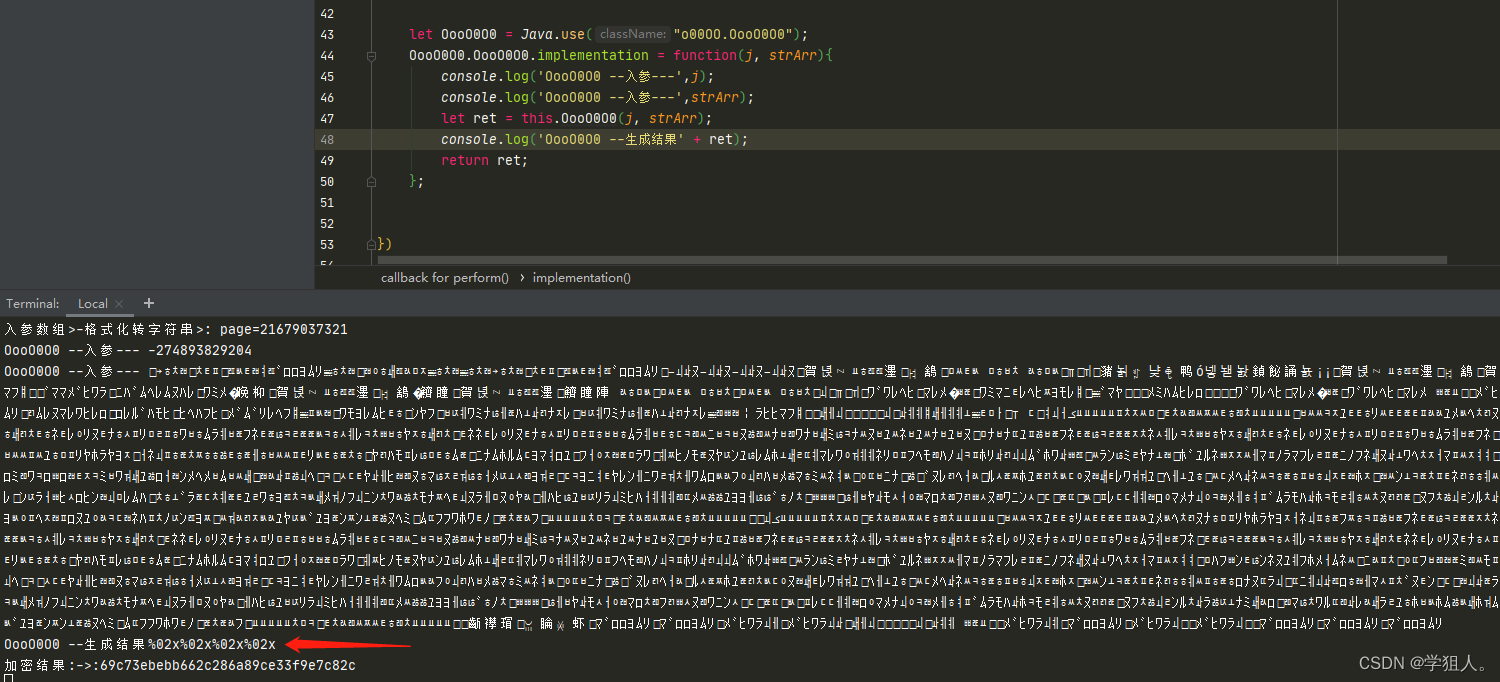
Task: Click the 'Terminal:' panel label
Action: (33, 304)
